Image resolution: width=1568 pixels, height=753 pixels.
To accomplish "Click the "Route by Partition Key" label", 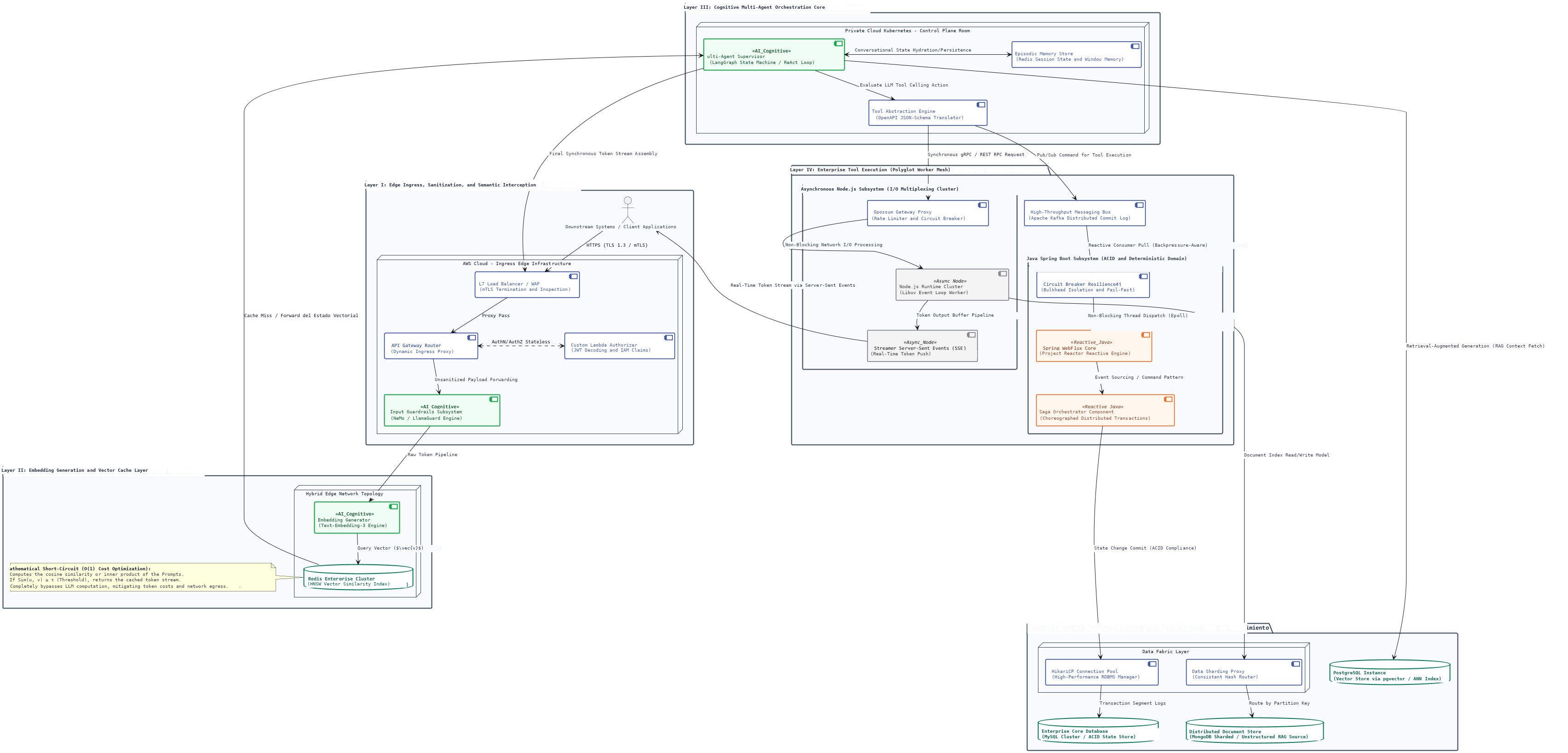I will 1280,703.
